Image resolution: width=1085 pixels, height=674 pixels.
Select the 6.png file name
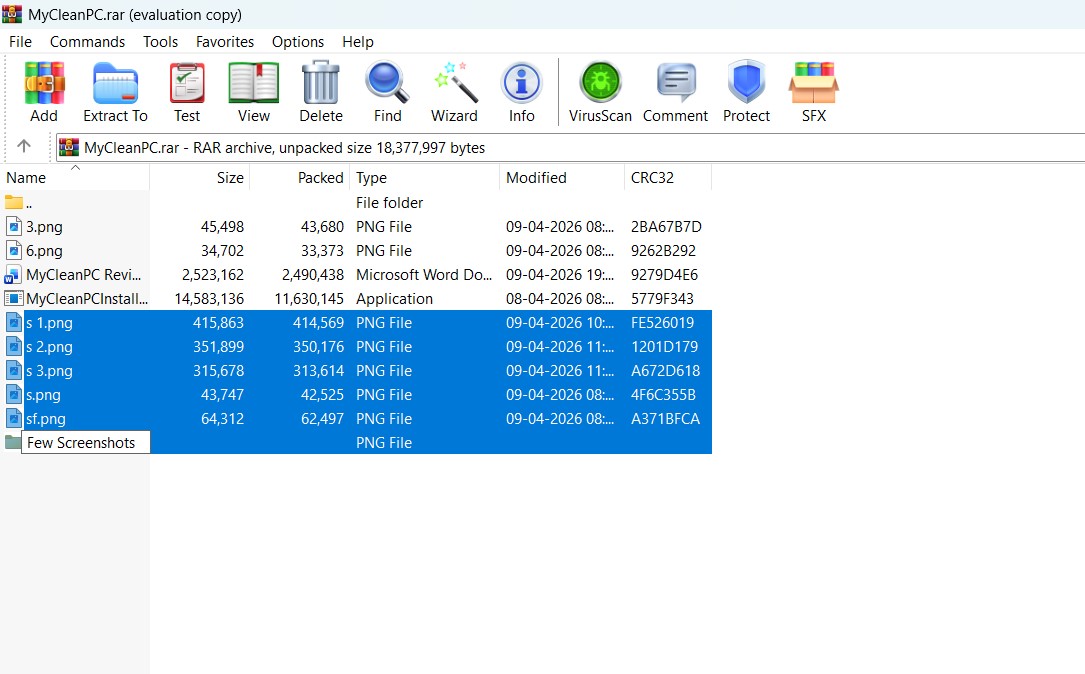click(44, 251)
